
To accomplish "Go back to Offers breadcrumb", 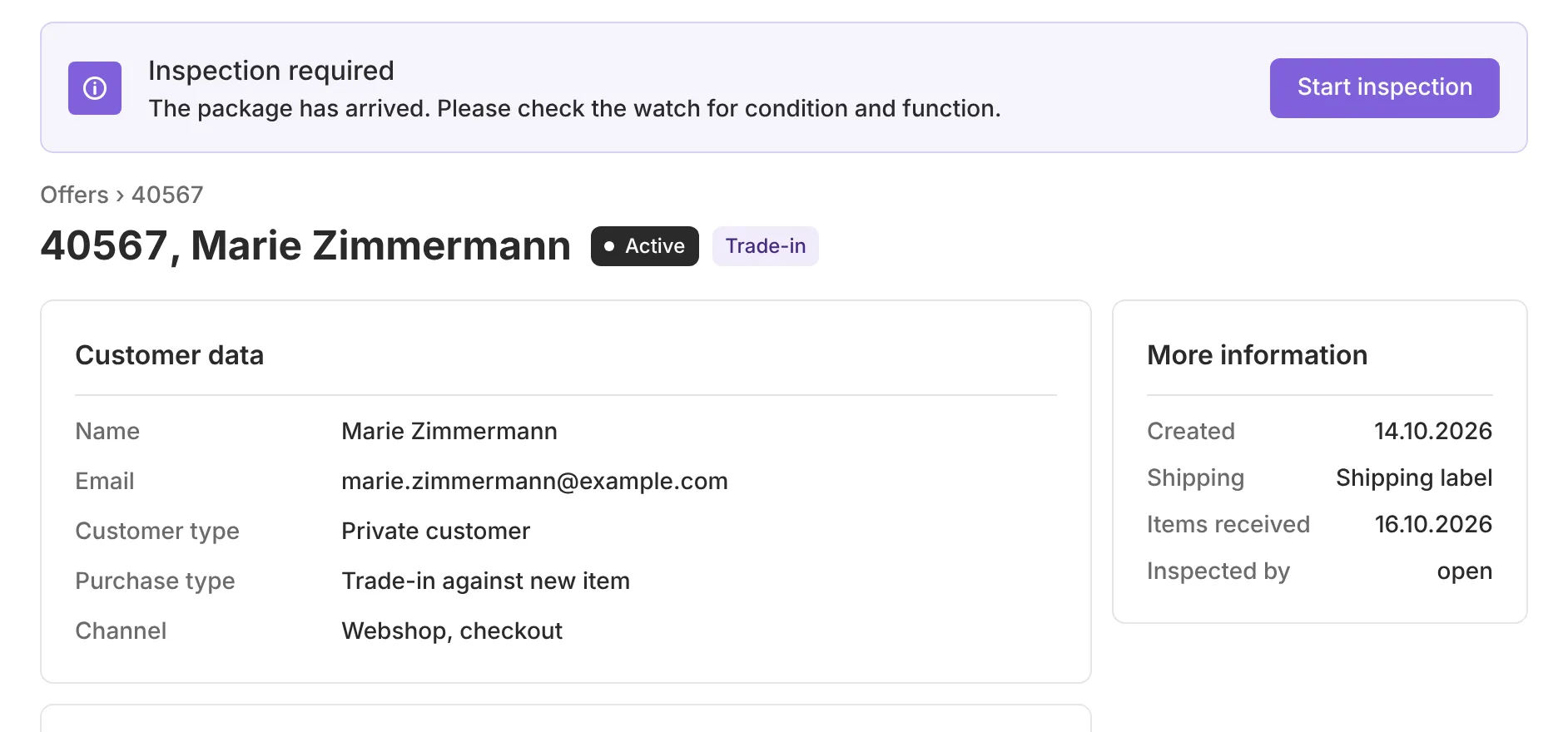I will pos(75,195).
